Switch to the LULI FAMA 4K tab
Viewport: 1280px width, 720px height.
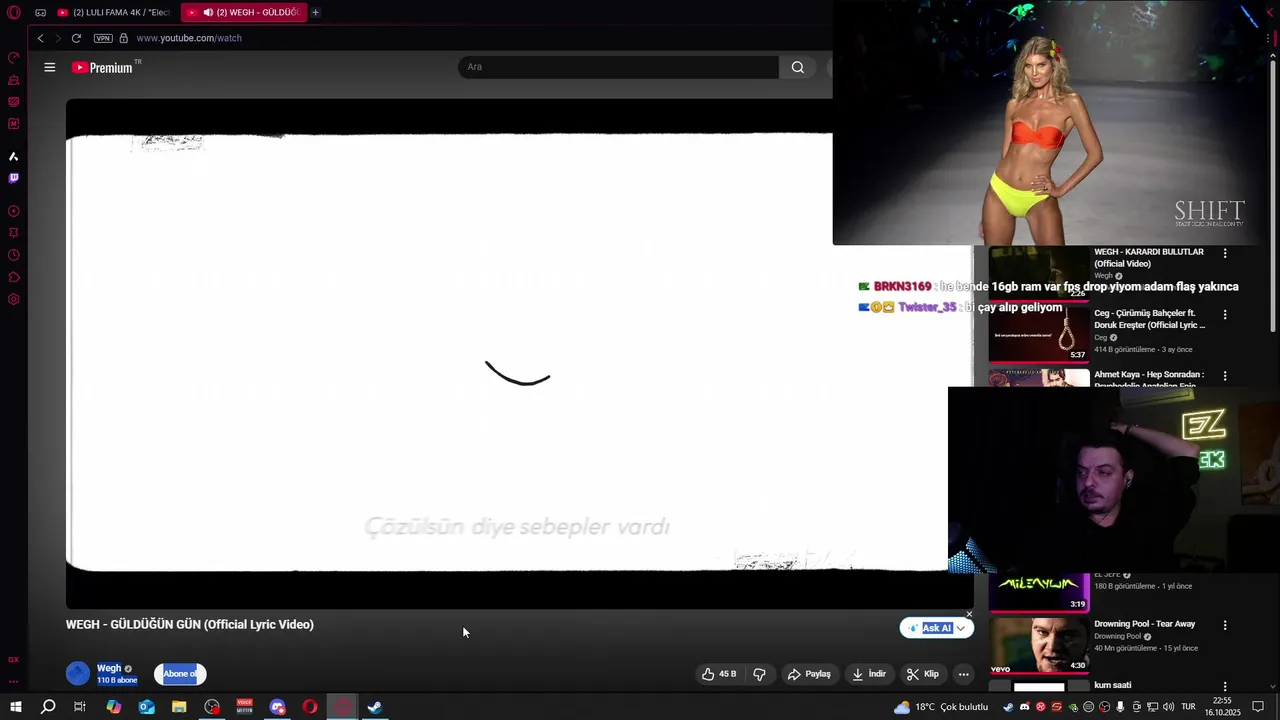[x=114, y=12]
